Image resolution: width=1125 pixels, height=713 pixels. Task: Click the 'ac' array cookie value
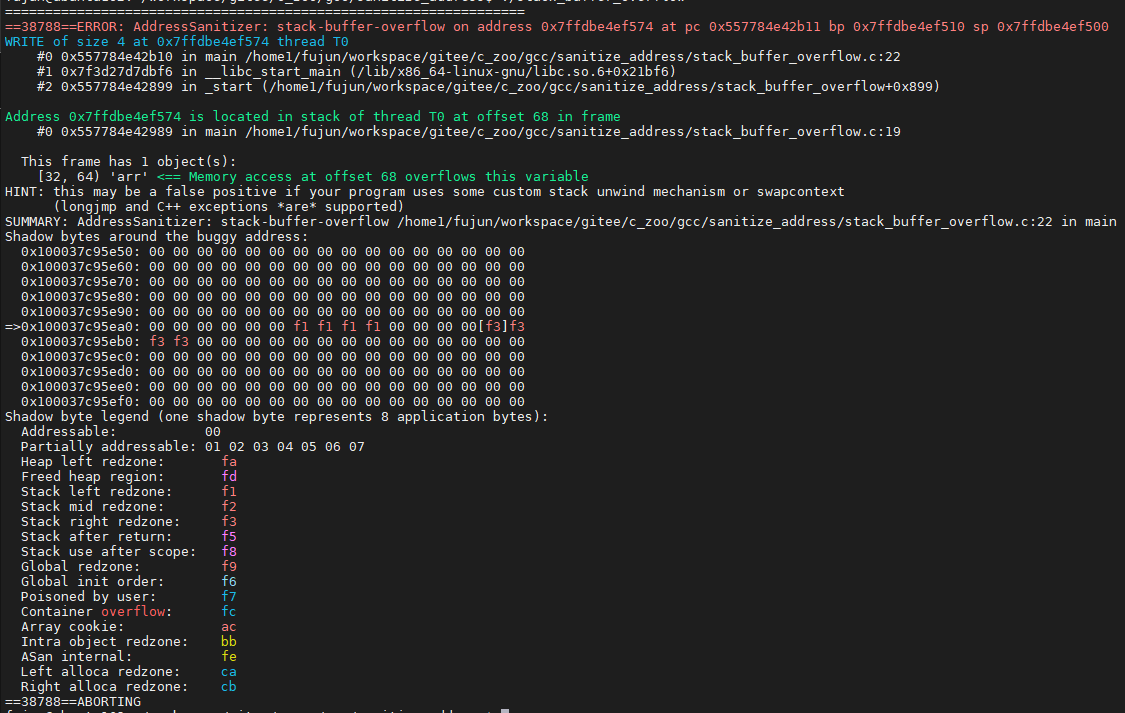pyautogui.click(x=229, y=627)
